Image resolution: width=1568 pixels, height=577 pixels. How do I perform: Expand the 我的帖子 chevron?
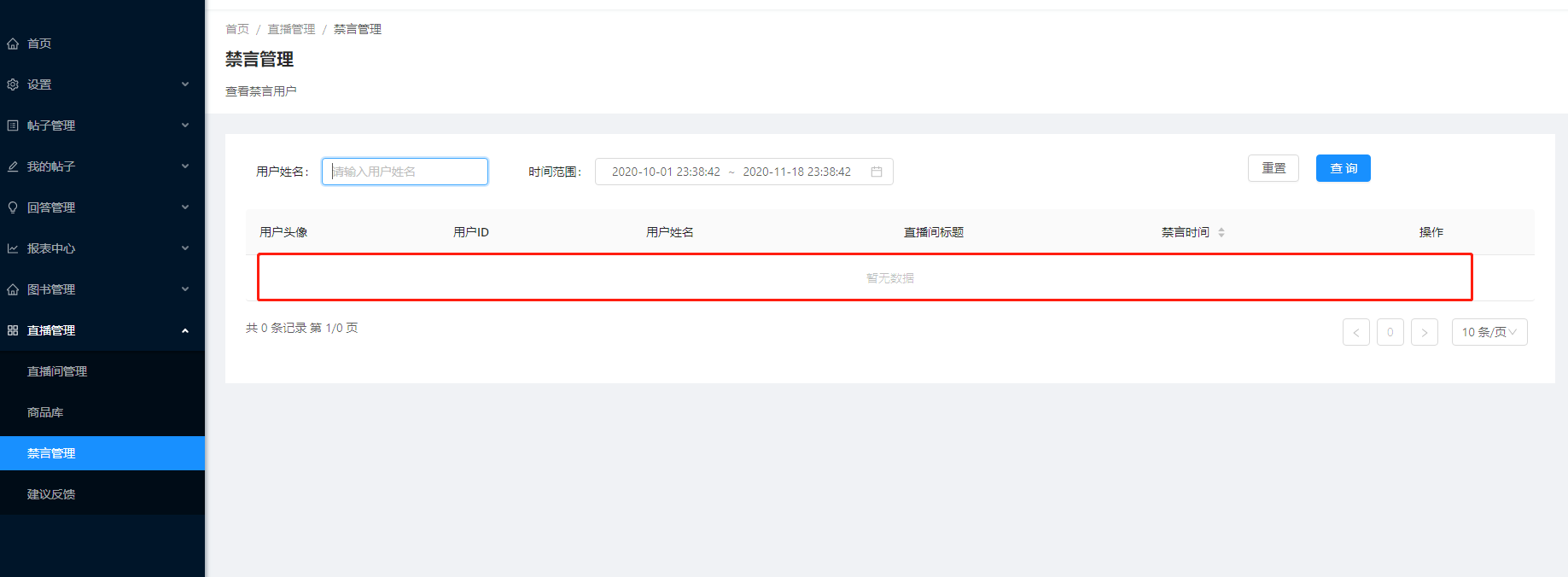(185, 166)
